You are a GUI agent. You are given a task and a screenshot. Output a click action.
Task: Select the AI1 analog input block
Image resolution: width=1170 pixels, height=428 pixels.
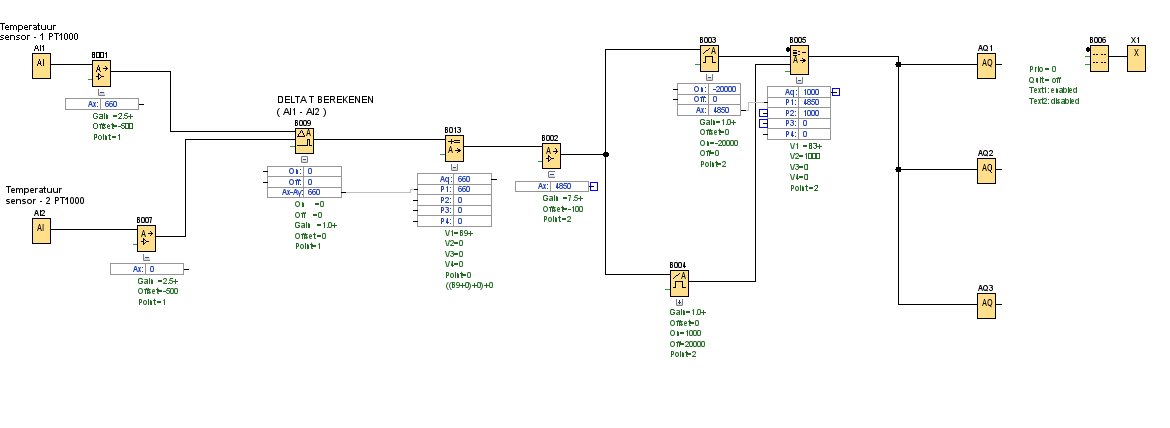tap(41, 64)
